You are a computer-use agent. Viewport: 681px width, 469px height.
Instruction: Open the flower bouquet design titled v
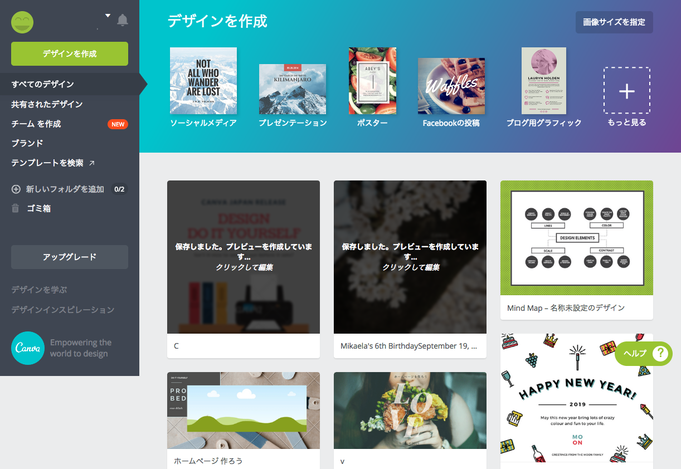(410, 410)
